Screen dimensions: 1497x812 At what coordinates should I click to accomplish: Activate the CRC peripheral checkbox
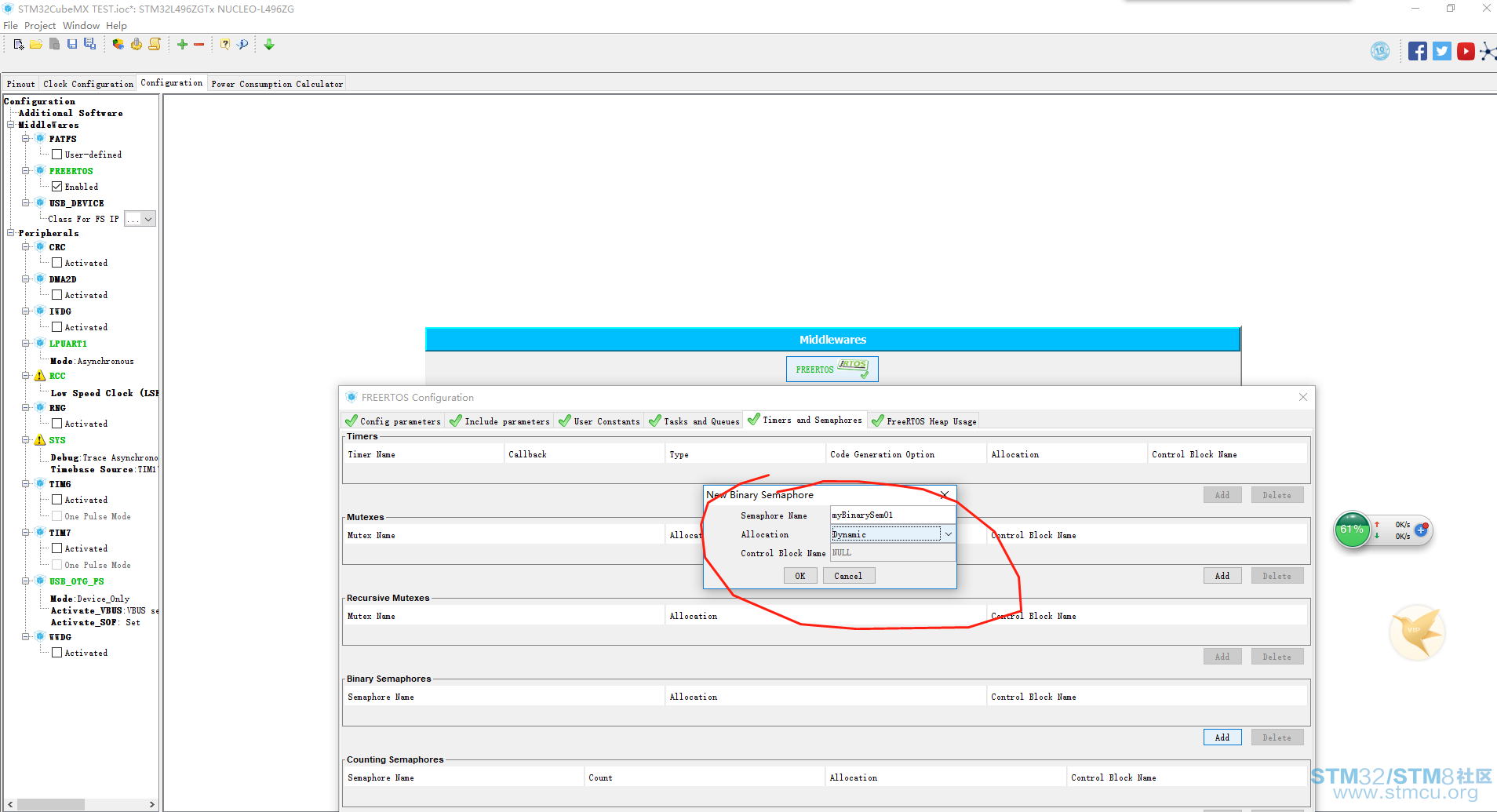pos(56,263)
